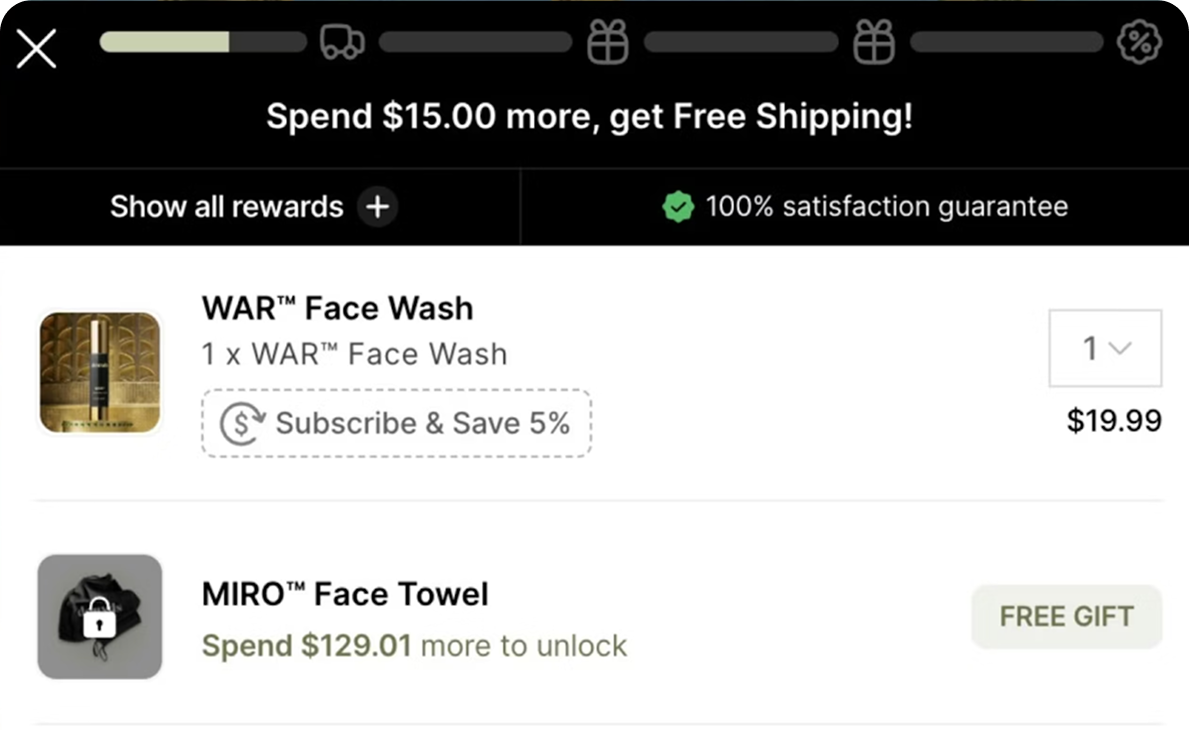Screen dimensions: 1189x730
Task: Click the green satisfaction checkmark badge
Action: pos(678,207)
